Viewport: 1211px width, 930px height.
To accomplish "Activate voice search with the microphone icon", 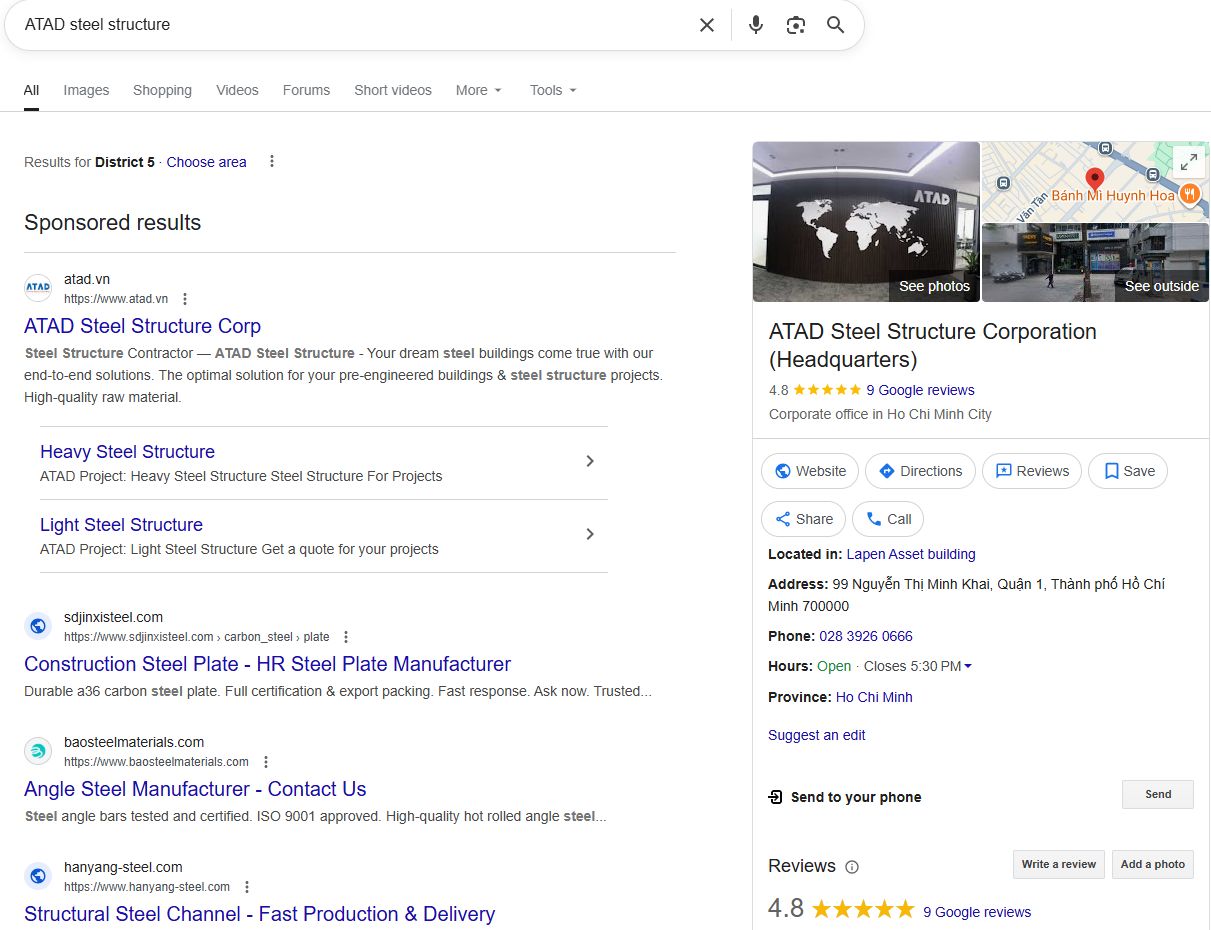I will coord(755,25).
